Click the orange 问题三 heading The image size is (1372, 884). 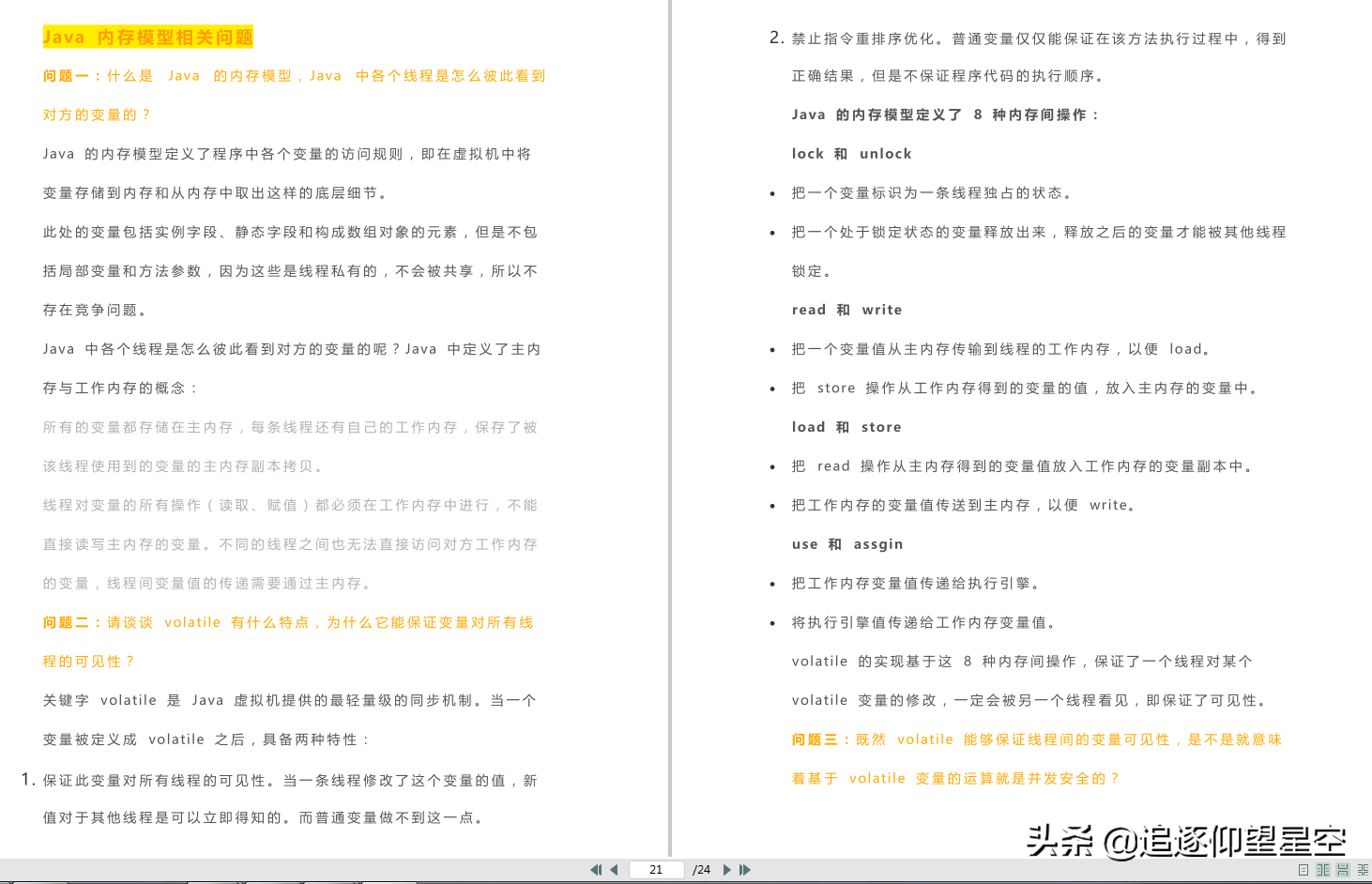click(1037, 758)
